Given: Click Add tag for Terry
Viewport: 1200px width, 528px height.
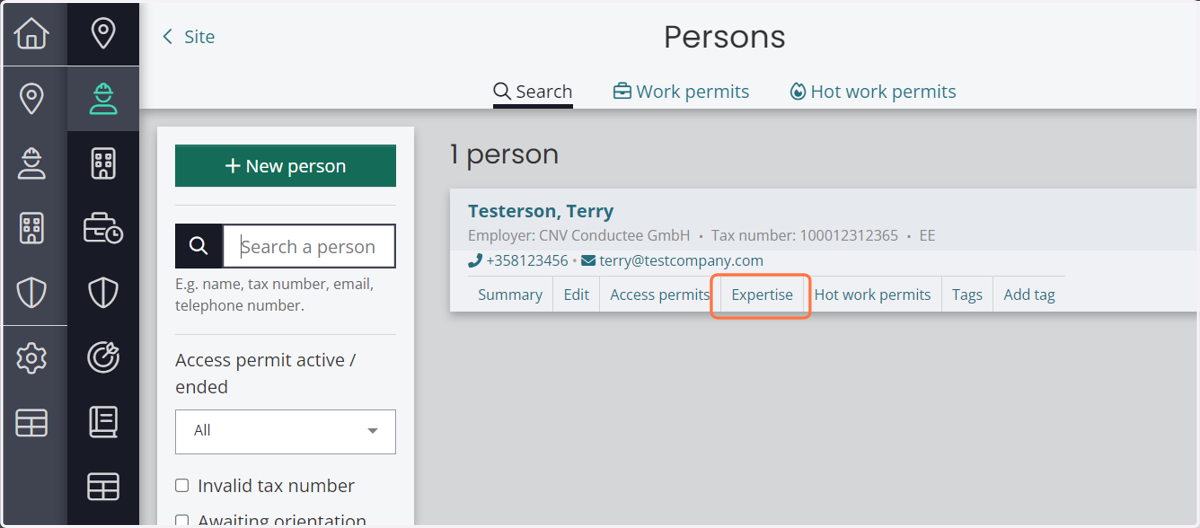Looking at the screenshot, I should [x=1029, y=295].
